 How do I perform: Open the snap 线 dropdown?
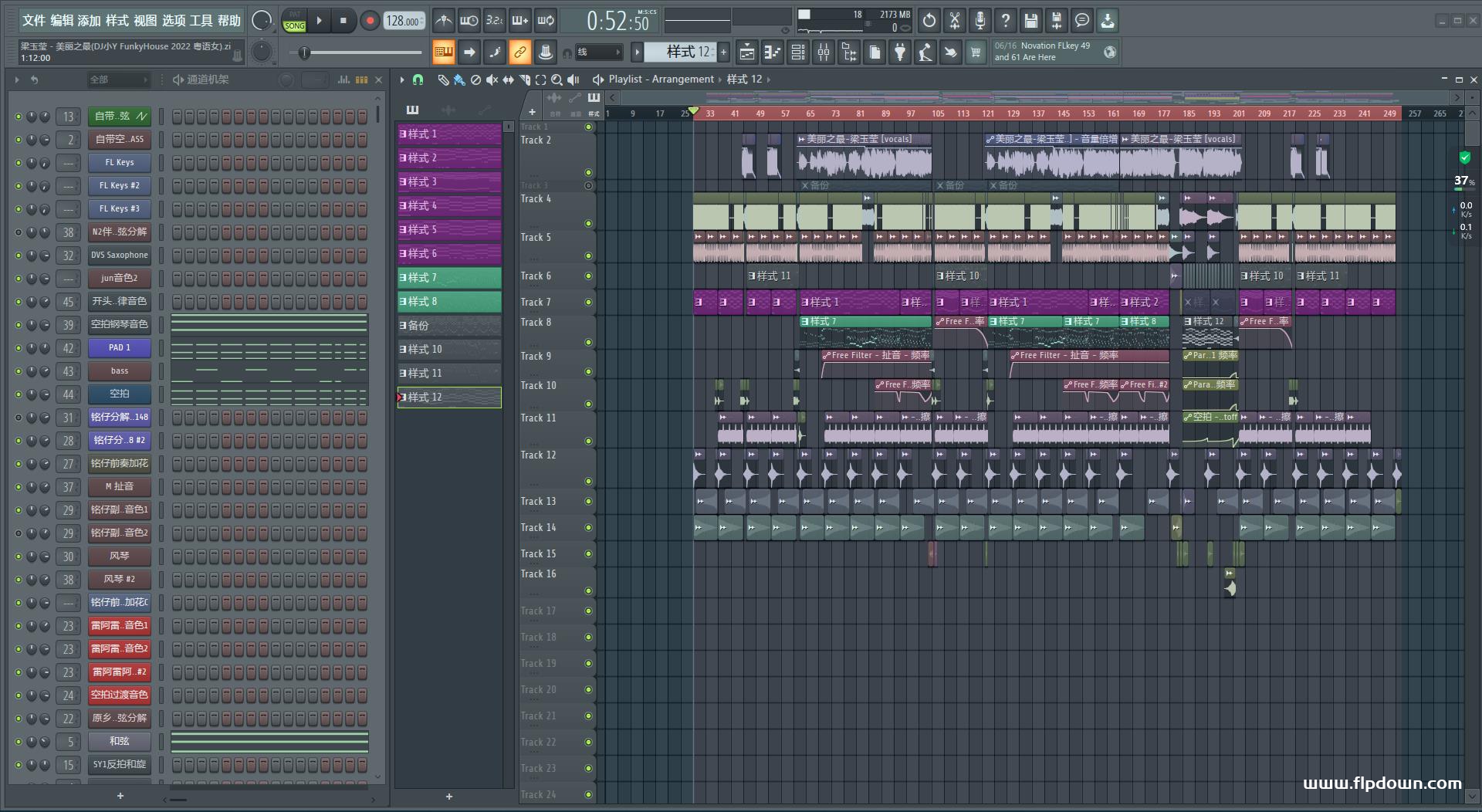pos(599,52)
